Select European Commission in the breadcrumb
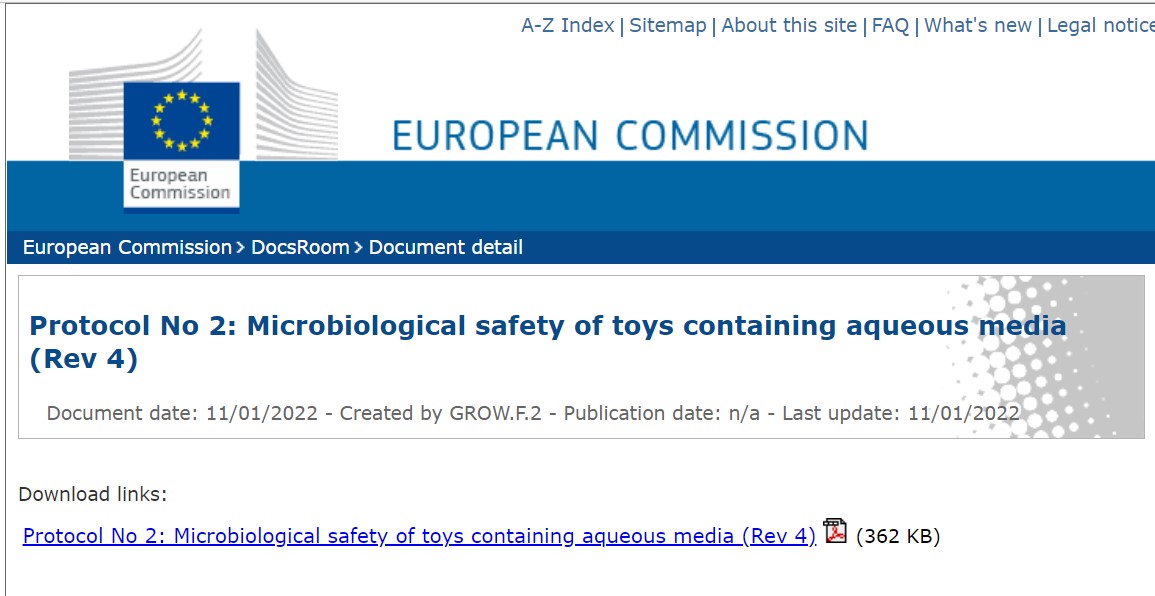 coord(127,247)
